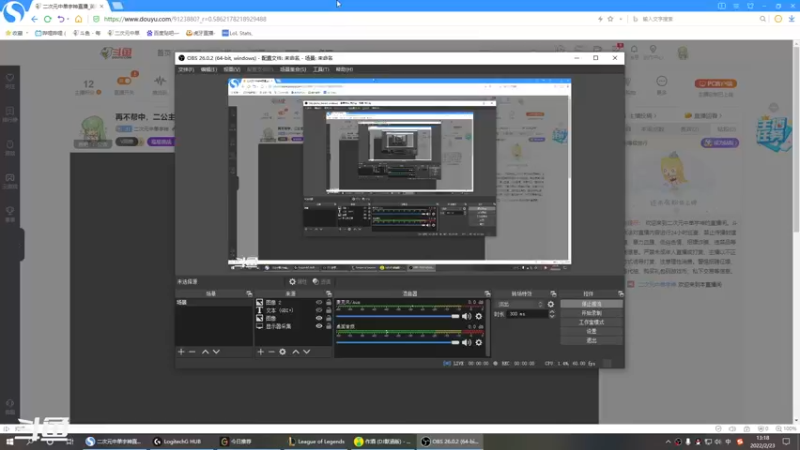Image resolution: width=800 pixels, height=450 pixels.
Task: Toggle visibility of the 显示器采集 source
Action: point(319,326)
